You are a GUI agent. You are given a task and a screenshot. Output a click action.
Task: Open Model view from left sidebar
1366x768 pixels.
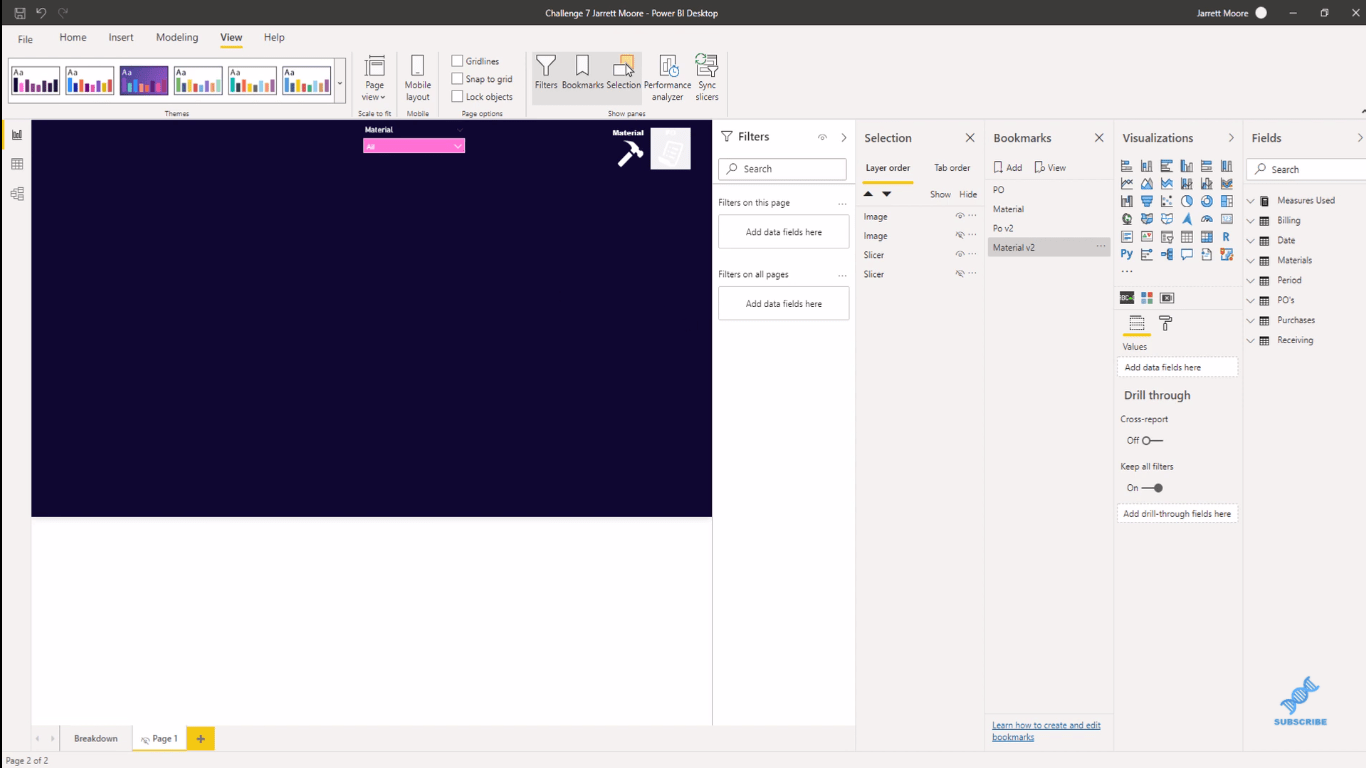(x=17, y=194)
